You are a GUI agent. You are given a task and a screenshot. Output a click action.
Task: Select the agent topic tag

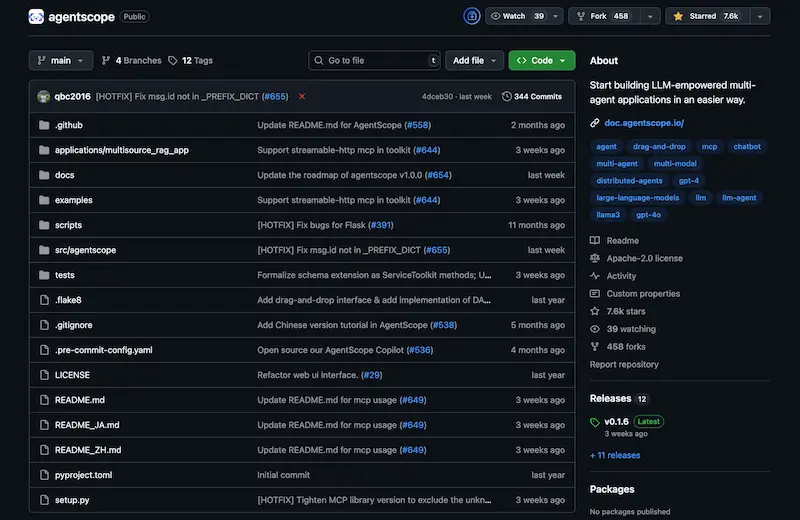coord(606,146)
